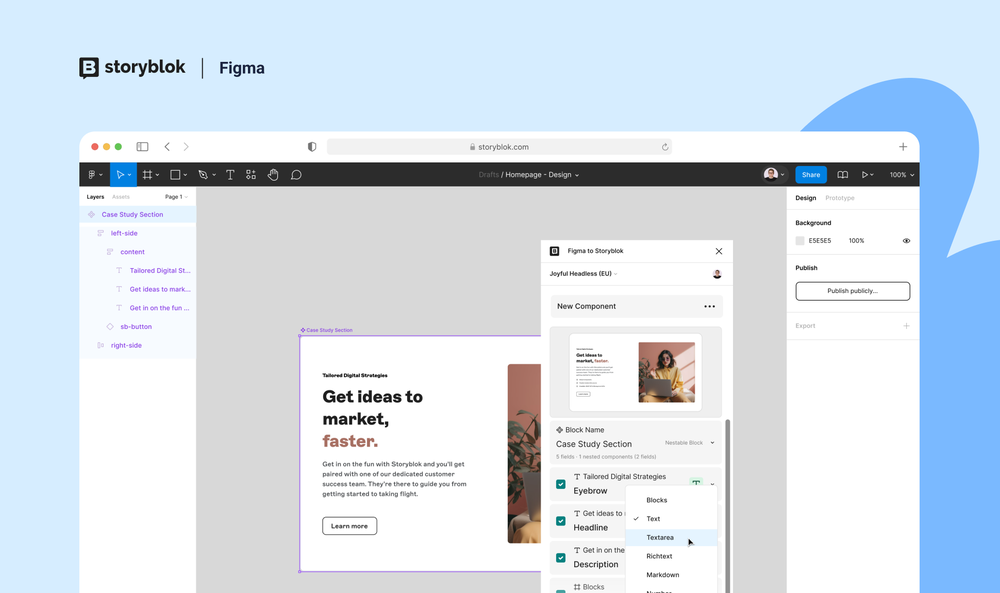
Task: Add an export setting
Action: point(906,326)
